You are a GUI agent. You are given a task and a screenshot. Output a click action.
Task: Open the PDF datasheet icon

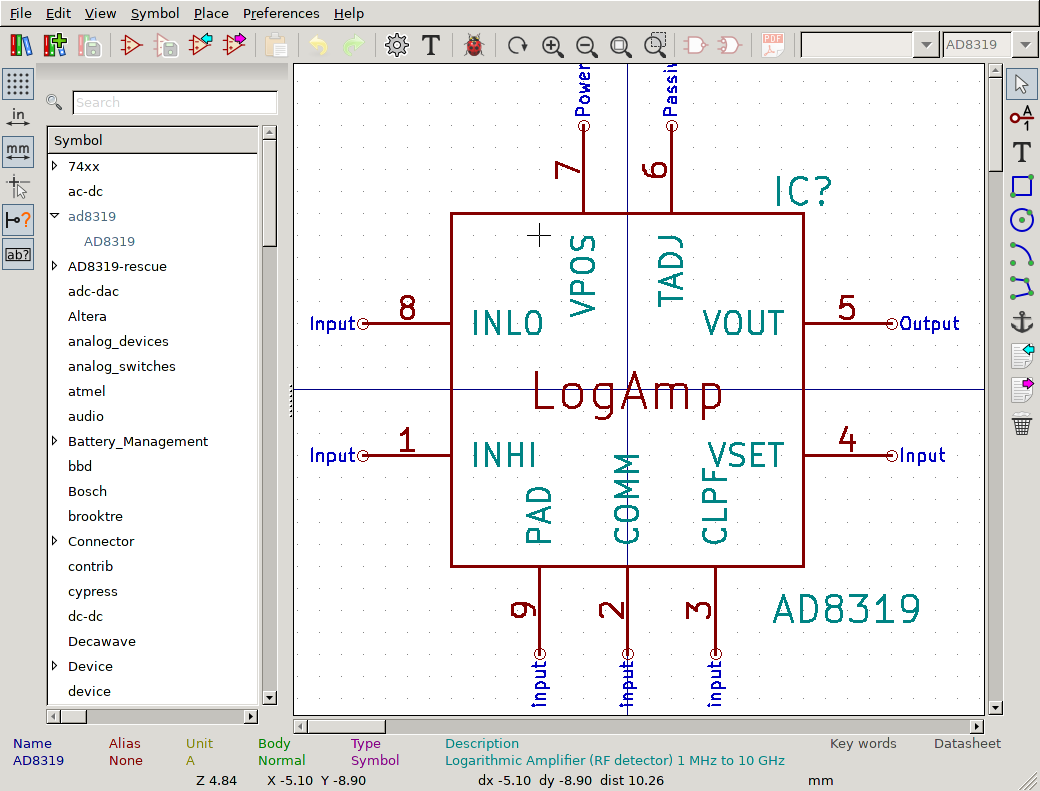pyautogui.click(x=772, y=45)
